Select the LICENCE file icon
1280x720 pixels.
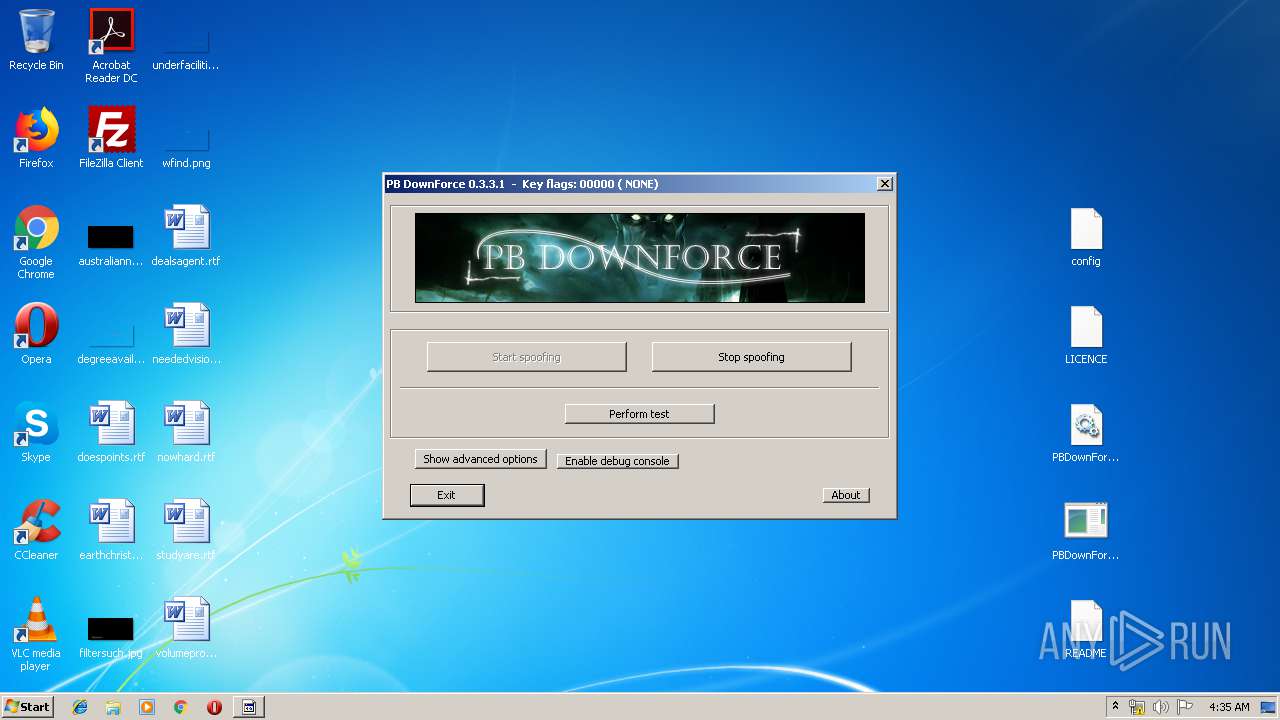click(1086, 335)
